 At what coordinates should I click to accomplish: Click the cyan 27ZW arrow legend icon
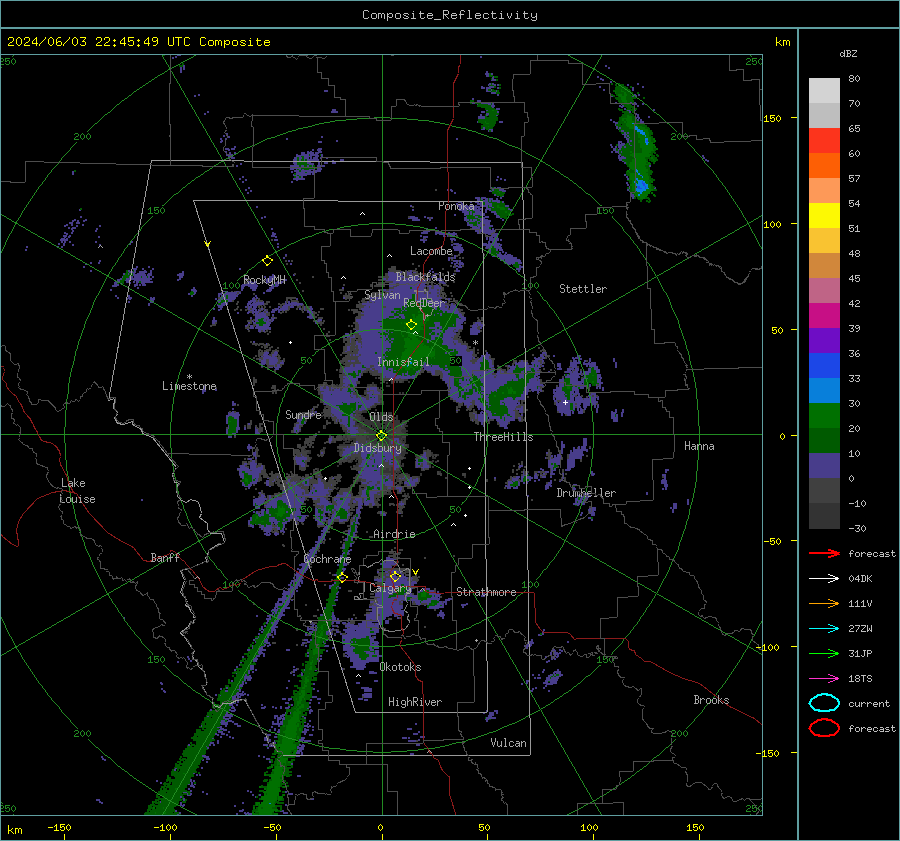tap(824, 629)
